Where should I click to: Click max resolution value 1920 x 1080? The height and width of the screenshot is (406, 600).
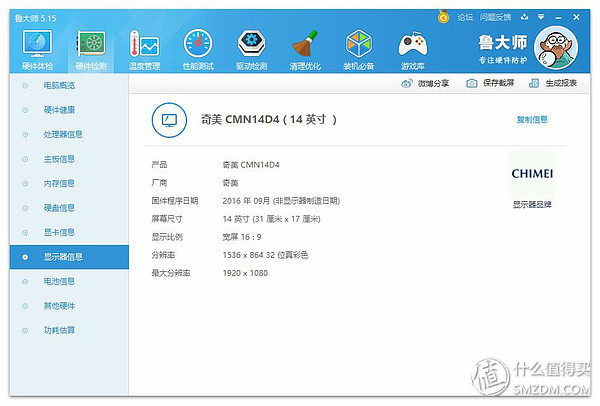tap(245, 273)
